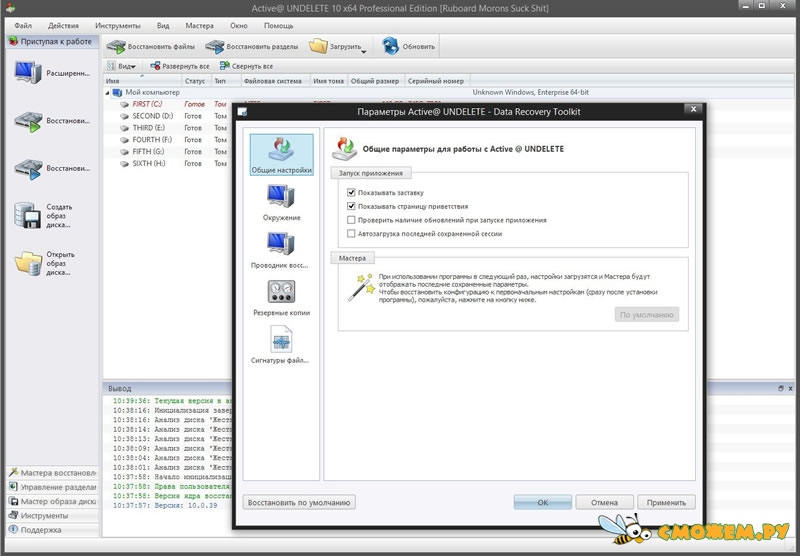Click the Инструменты sidebar icon
The width and height of the screenshot is (800, 556).
[x=13, y=515]
